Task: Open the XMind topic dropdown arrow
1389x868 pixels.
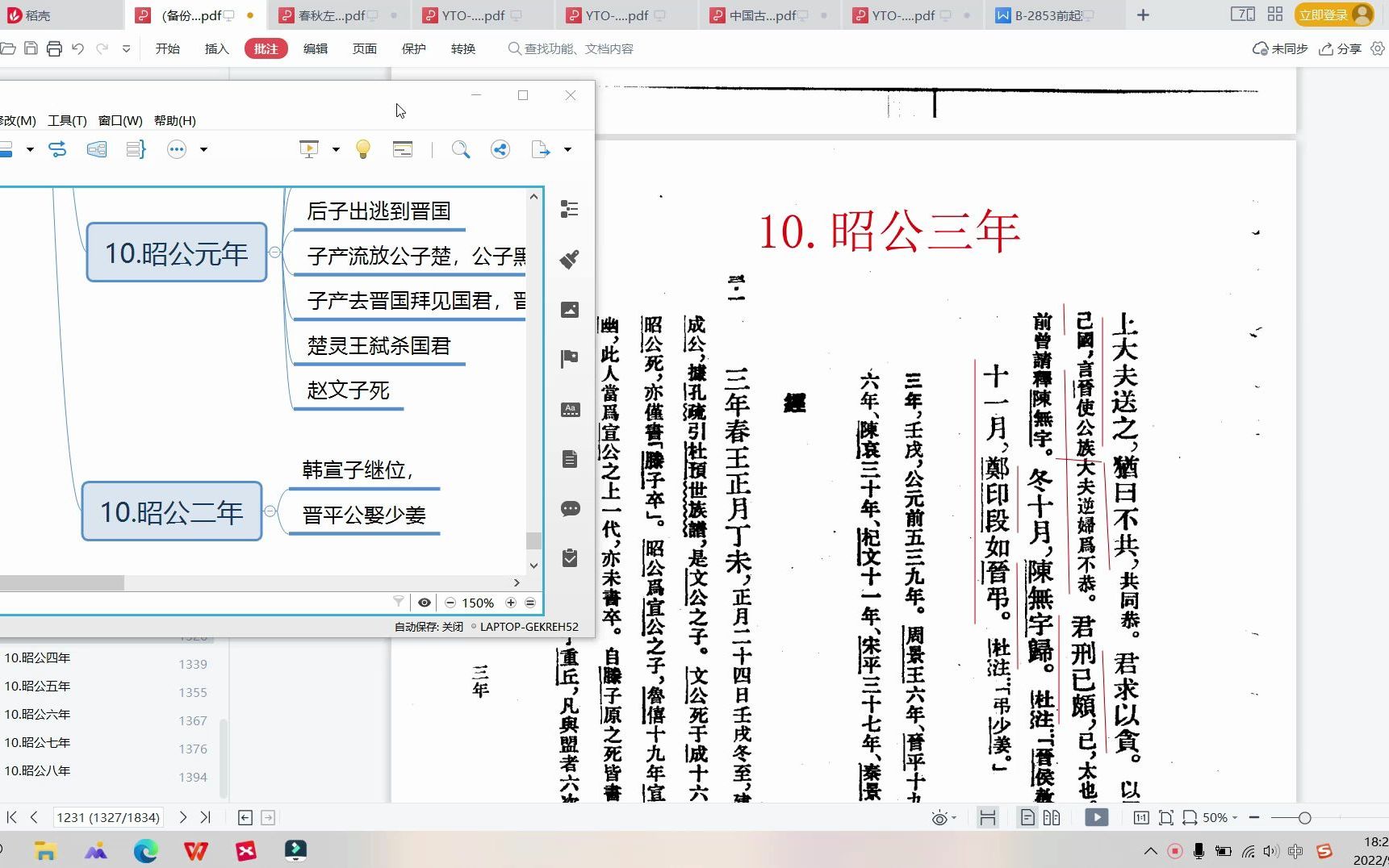Action: pyautogui.click(x=30, y=149)
